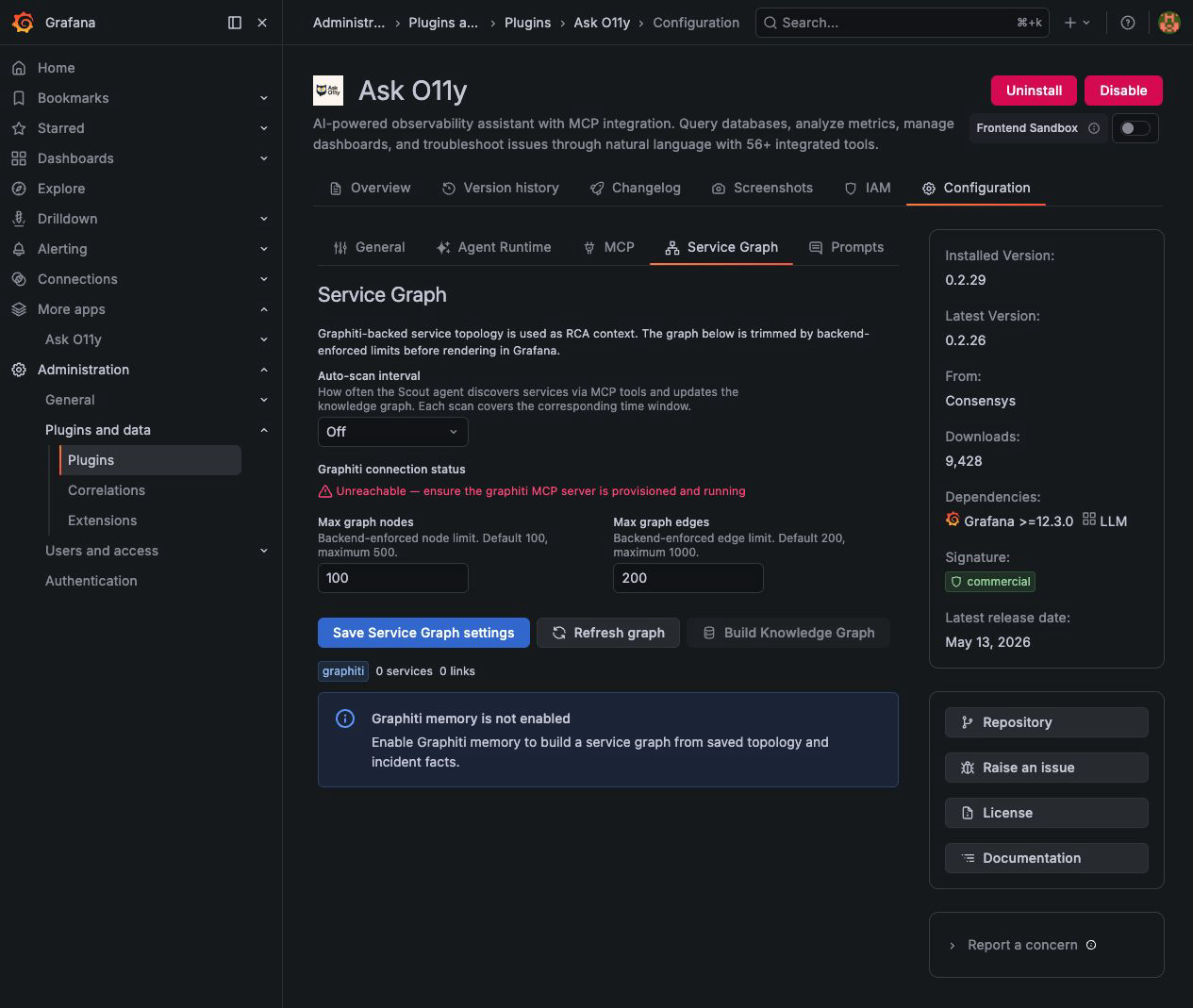The width and height of the screenshot is (1193, 1008).
Task: Click the Max graph nodes input
Action: [x=393, y=578]
